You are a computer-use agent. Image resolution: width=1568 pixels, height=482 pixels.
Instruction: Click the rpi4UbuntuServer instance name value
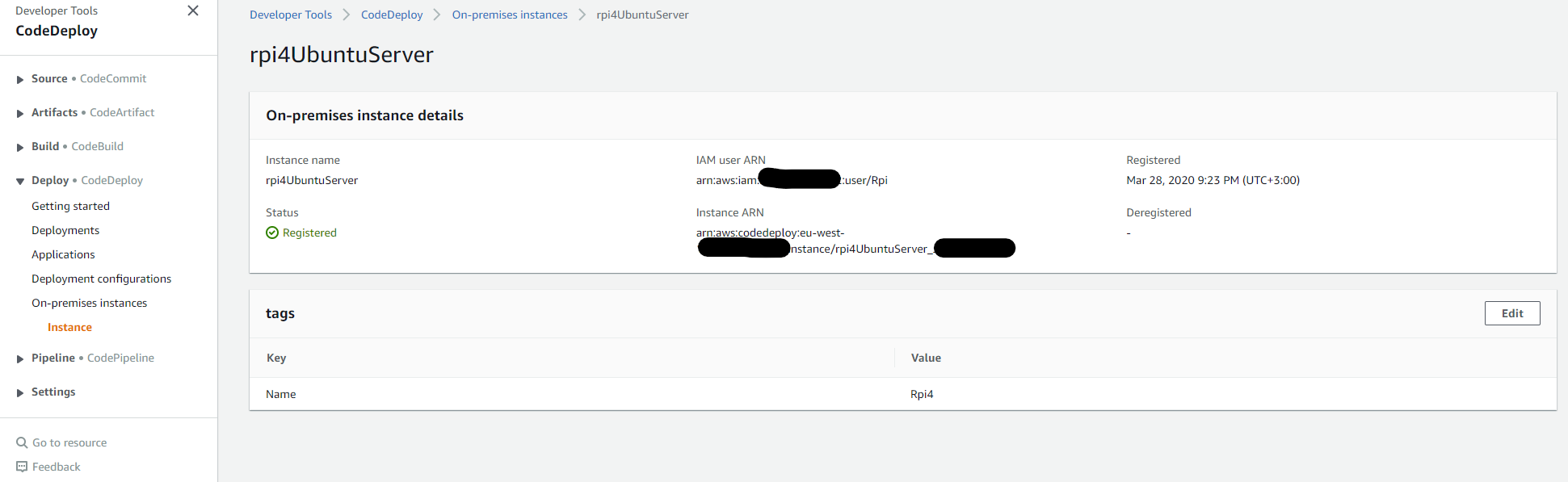tap(312, 180)
